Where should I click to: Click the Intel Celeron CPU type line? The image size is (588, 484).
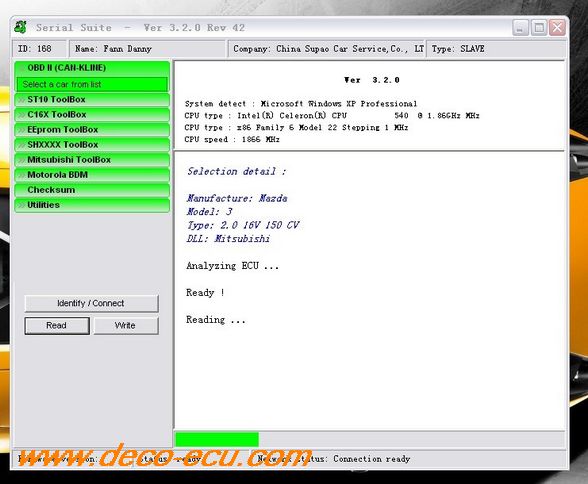coord(332,115)
